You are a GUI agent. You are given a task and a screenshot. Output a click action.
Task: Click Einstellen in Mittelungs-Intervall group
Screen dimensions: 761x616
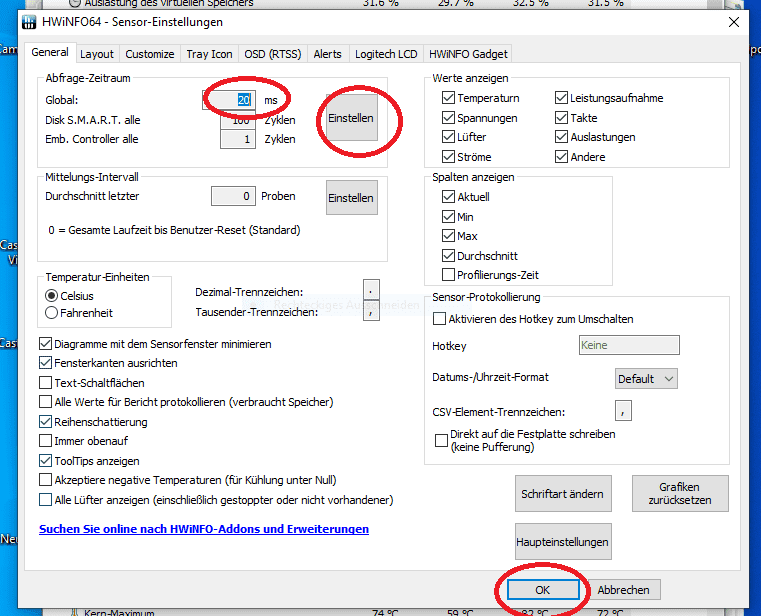351,198
